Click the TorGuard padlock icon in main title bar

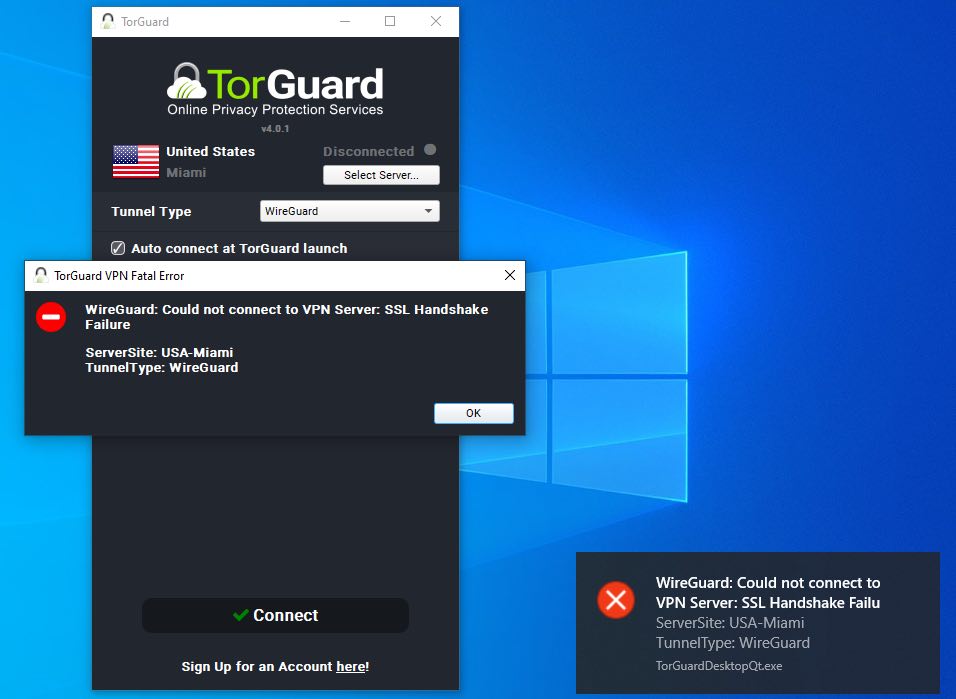108,21
